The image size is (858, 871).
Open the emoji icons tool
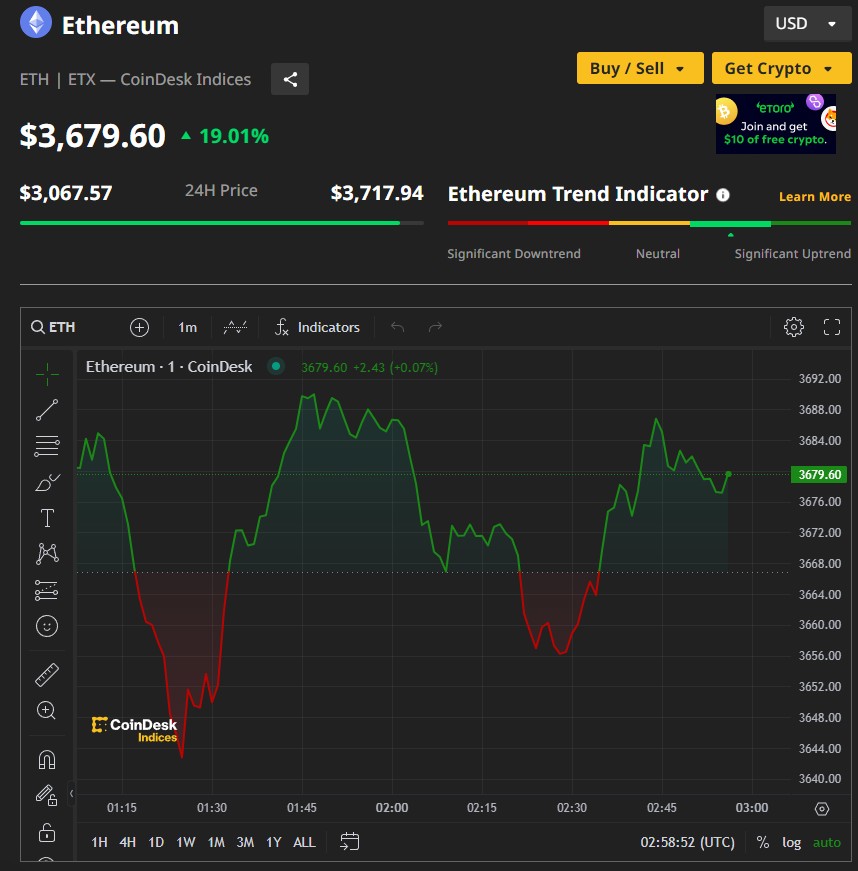47,626
